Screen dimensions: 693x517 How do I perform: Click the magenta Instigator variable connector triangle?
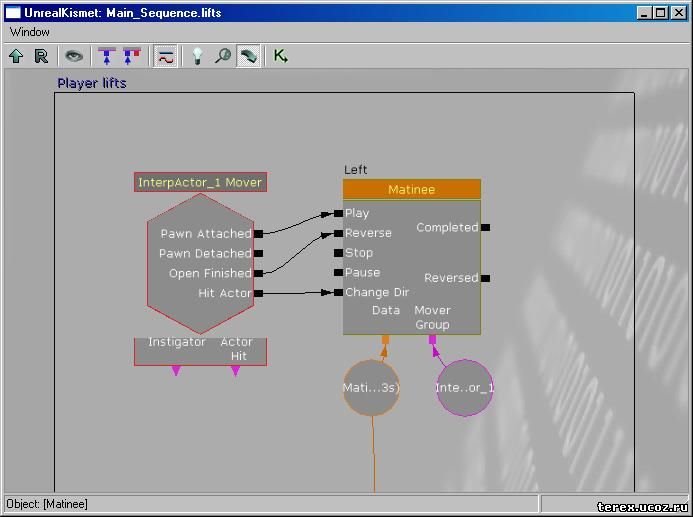click(x=176, y=371)
